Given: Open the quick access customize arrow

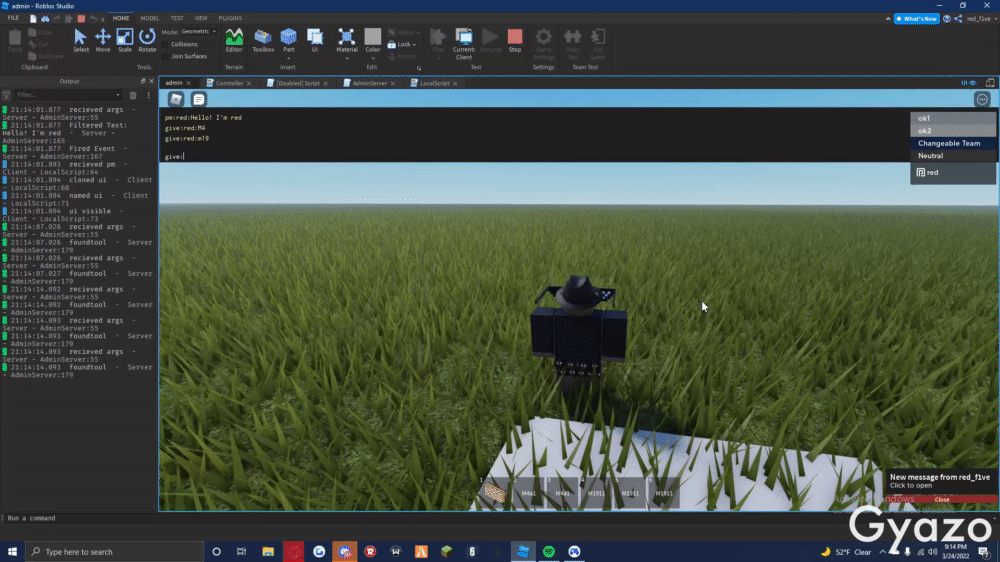Looking at the screenshot, I should point(103,19).
